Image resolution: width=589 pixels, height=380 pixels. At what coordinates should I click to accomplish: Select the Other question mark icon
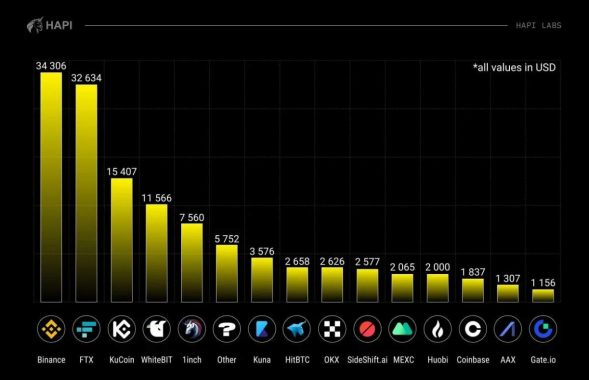pos(227,329)
